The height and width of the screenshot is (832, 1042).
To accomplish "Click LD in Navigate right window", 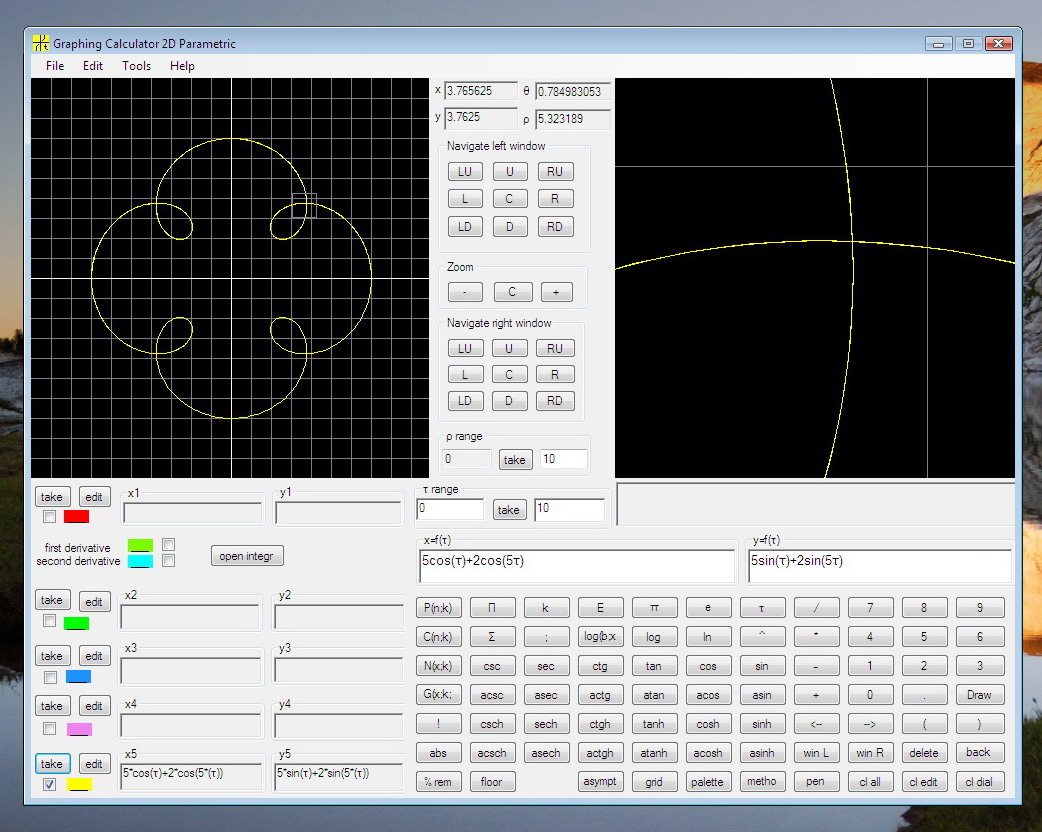I will (x=465, y=401).
